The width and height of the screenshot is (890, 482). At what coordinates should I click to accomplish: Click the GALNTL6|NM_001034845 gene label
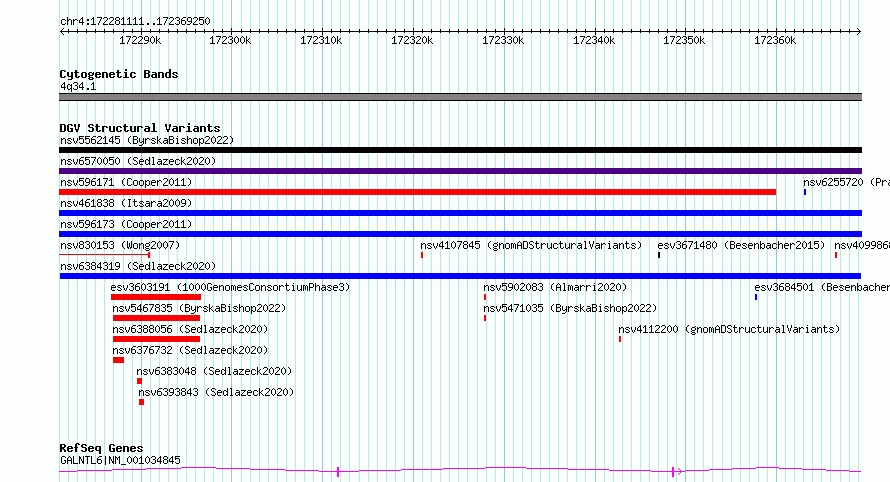pyautogui.click(x=120, y=460)
